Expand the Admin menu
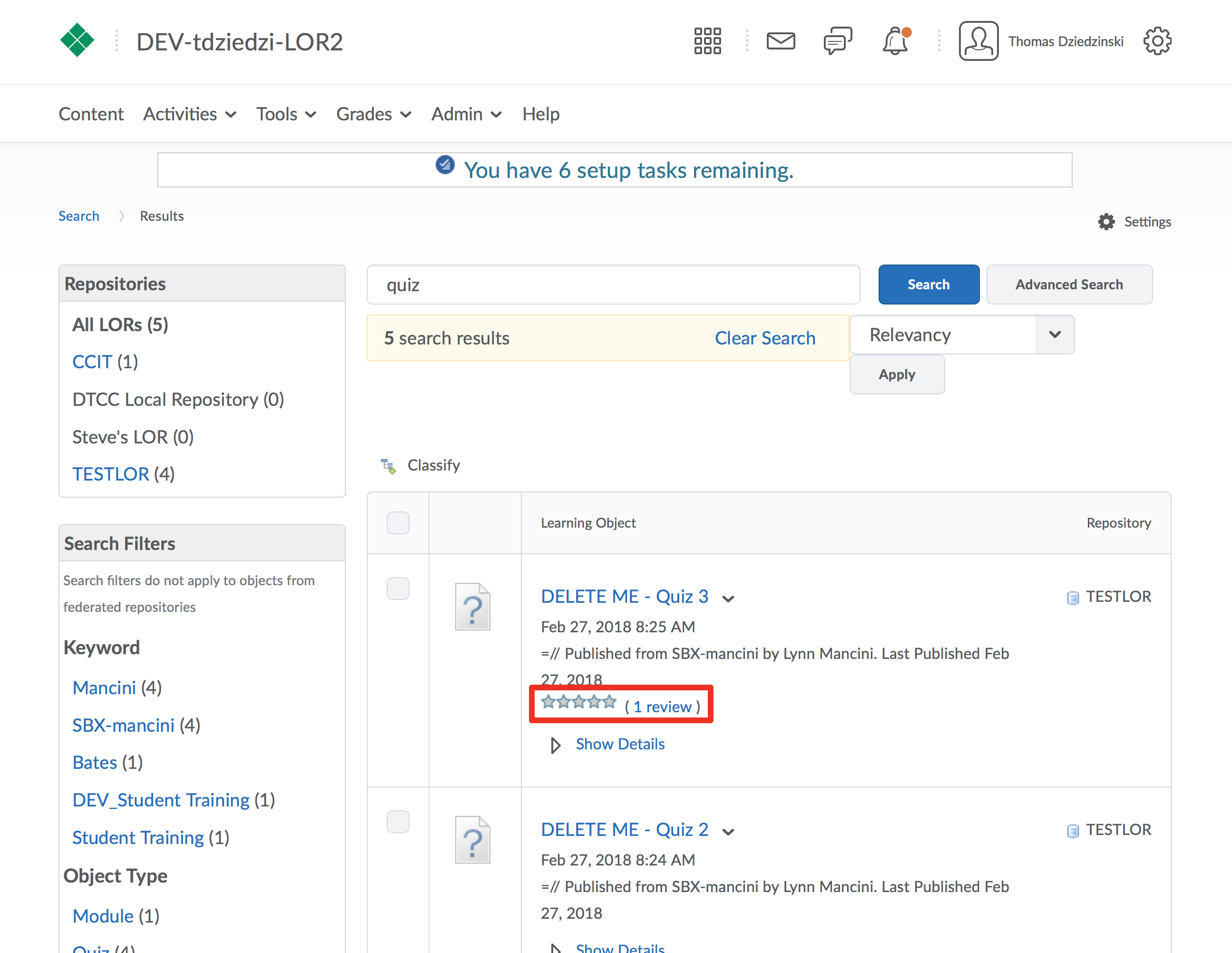Image resolution: width=1232 pixels, height=953 pixels. (467, 115)
